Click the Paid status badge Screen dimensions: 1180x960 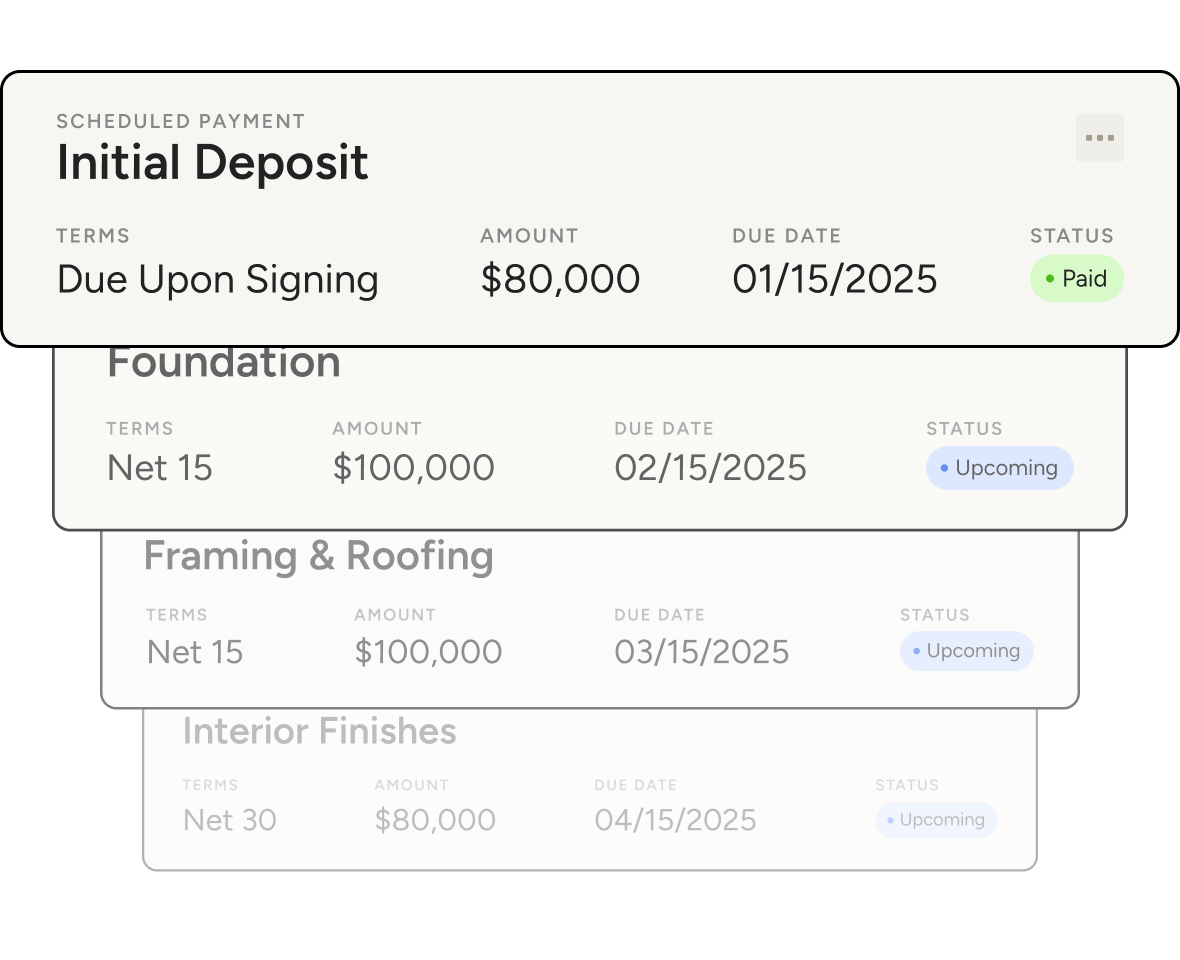tap(1076, 279)
